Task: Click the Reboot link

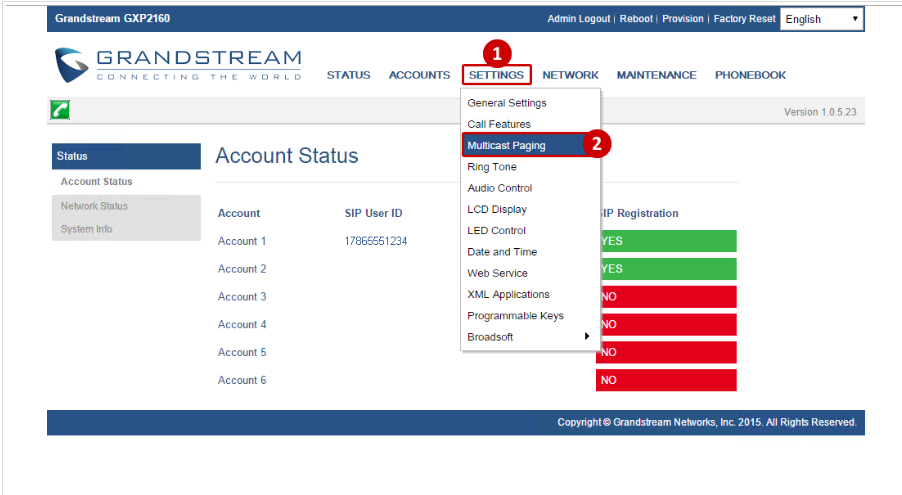Action: coord(636,19)
